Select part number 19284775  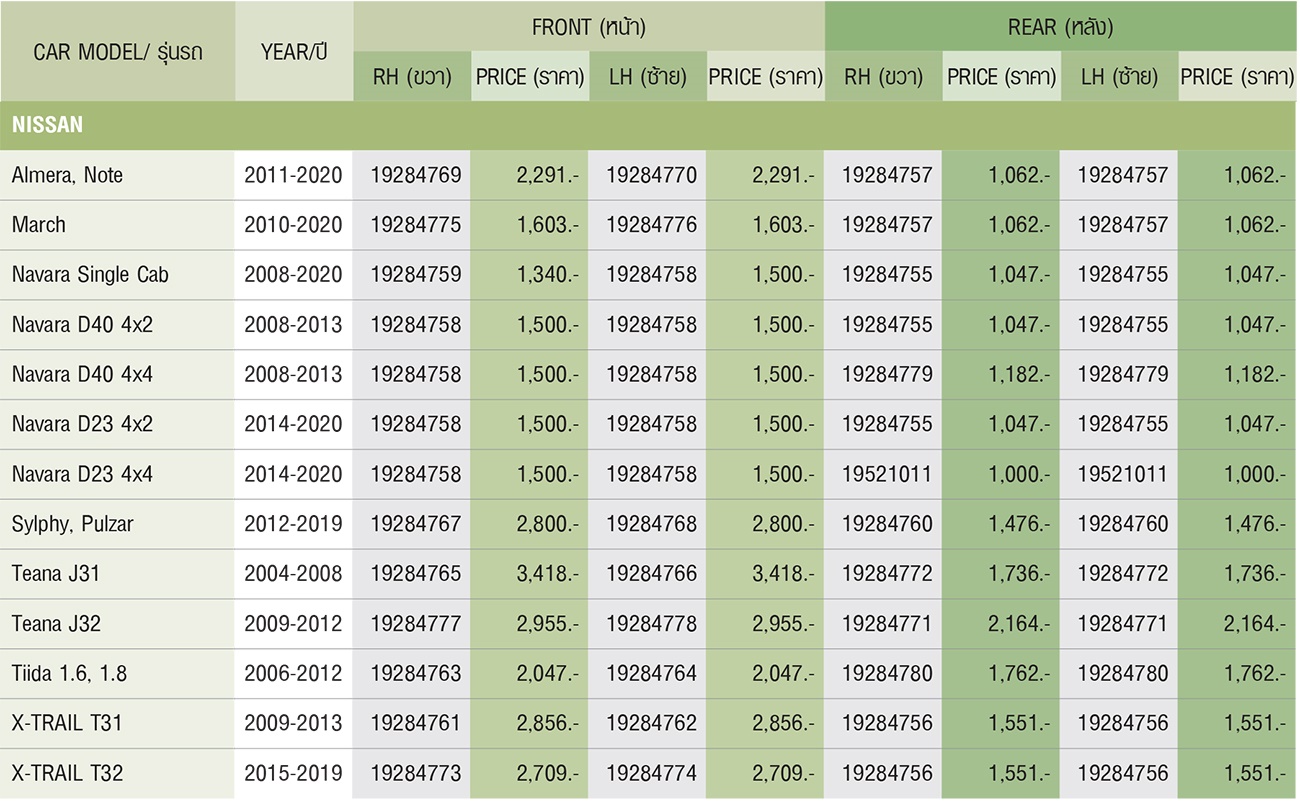tap(416, 225)
